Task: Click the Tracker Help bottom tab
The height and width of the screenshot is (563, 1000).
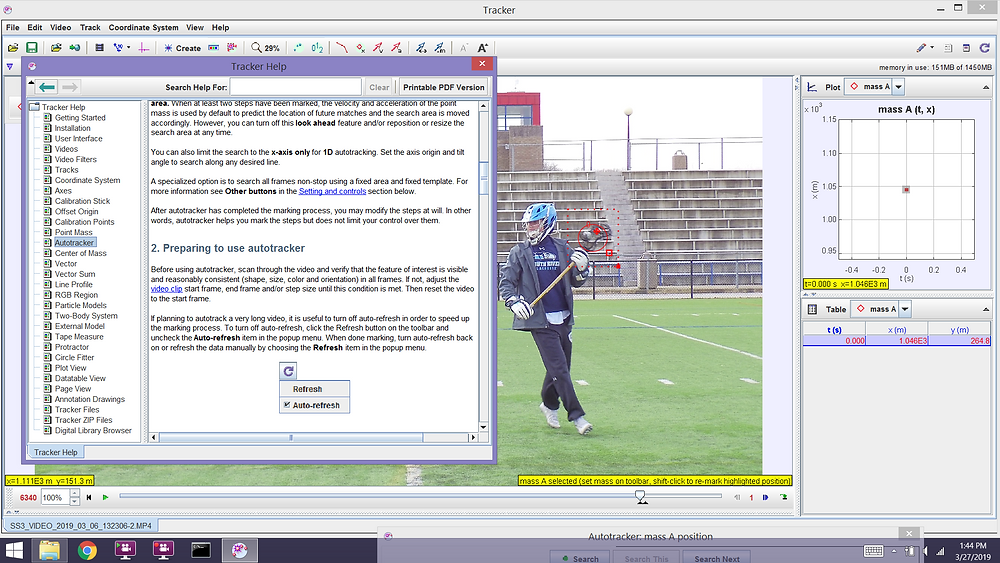Action: (55, 452)
